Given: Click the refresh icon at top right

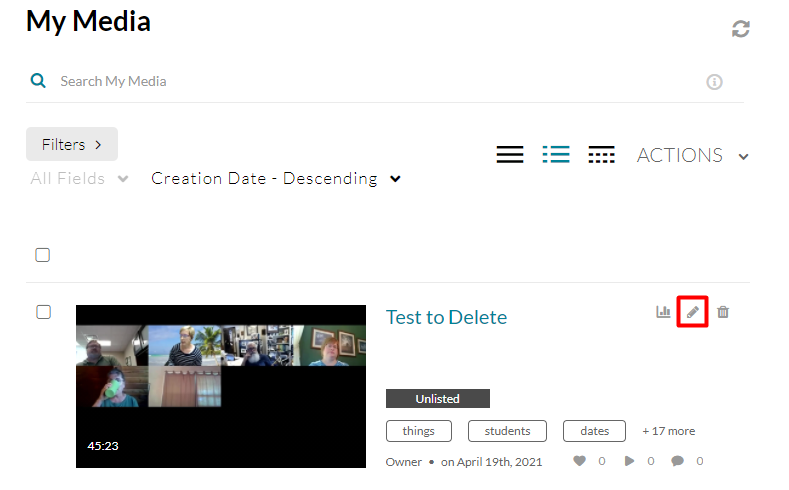Looking at the screenshot, I should (x=740, y=29).
